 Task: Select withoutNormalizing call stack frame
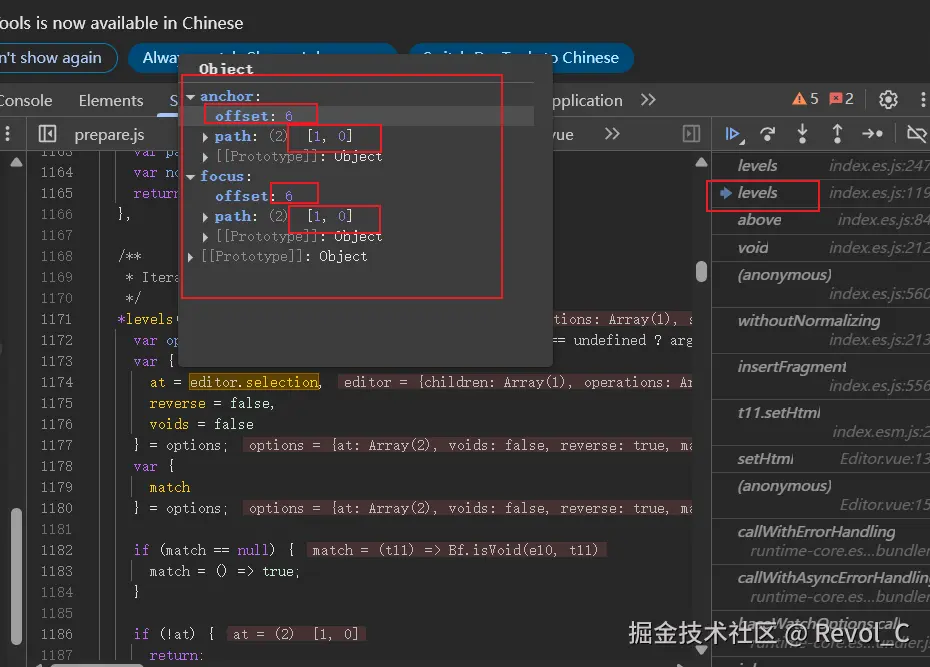point(821,330)
